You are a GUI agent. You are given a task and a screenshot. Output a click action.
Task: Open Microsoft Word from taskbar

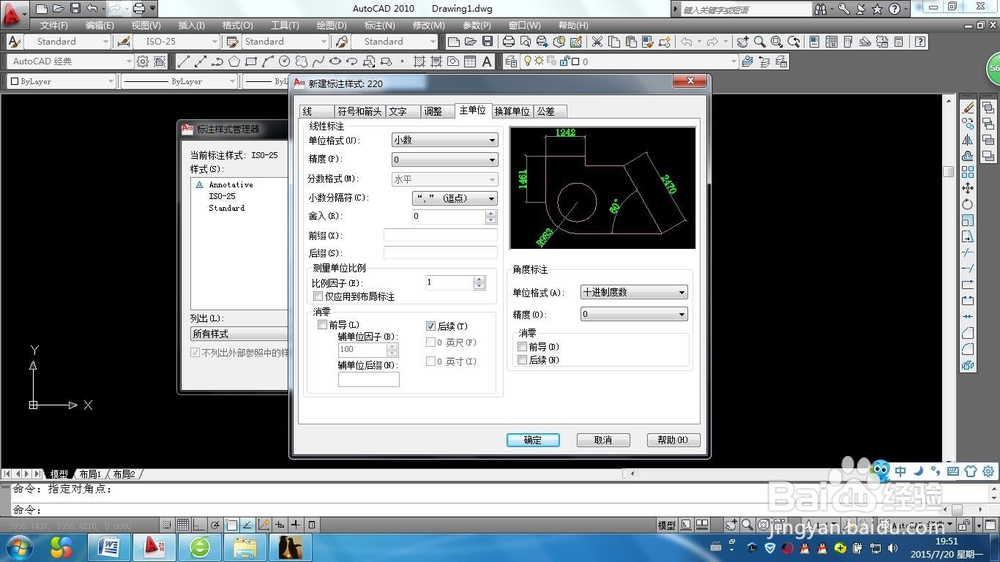click(108, 547)
